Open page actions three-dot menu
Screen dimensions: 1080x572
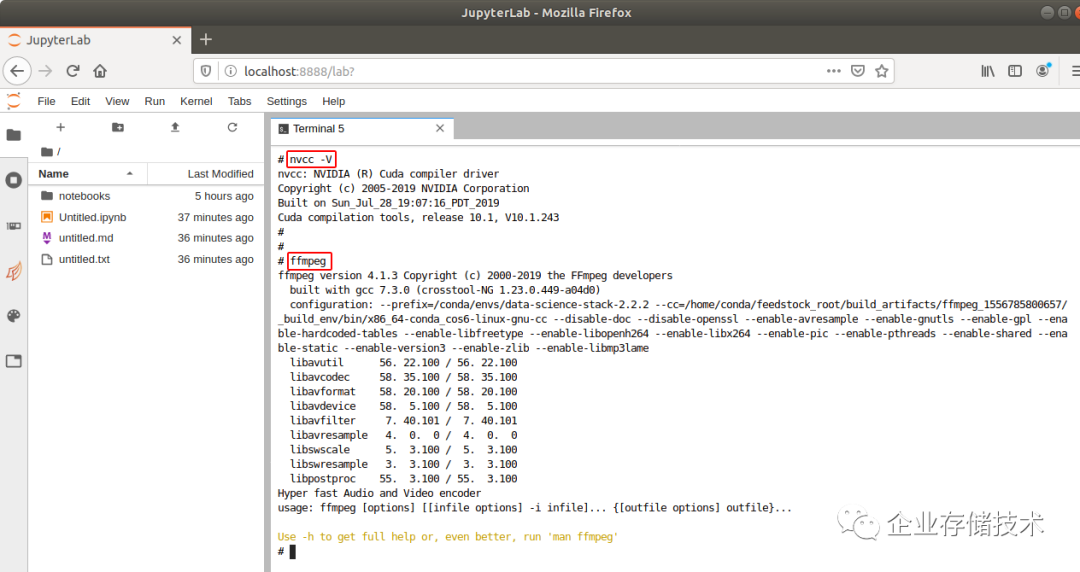(x=833, y=71)
